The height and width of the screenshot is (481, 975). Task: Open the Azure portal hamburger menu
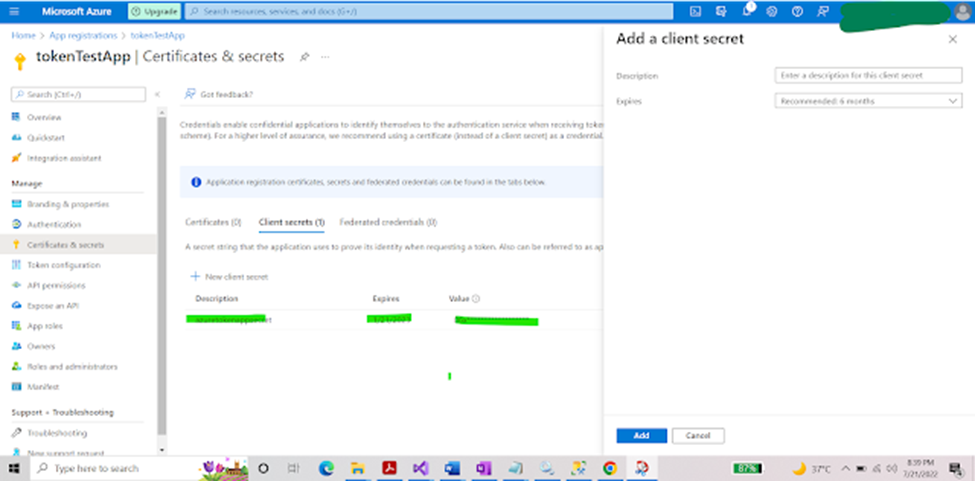15,11
